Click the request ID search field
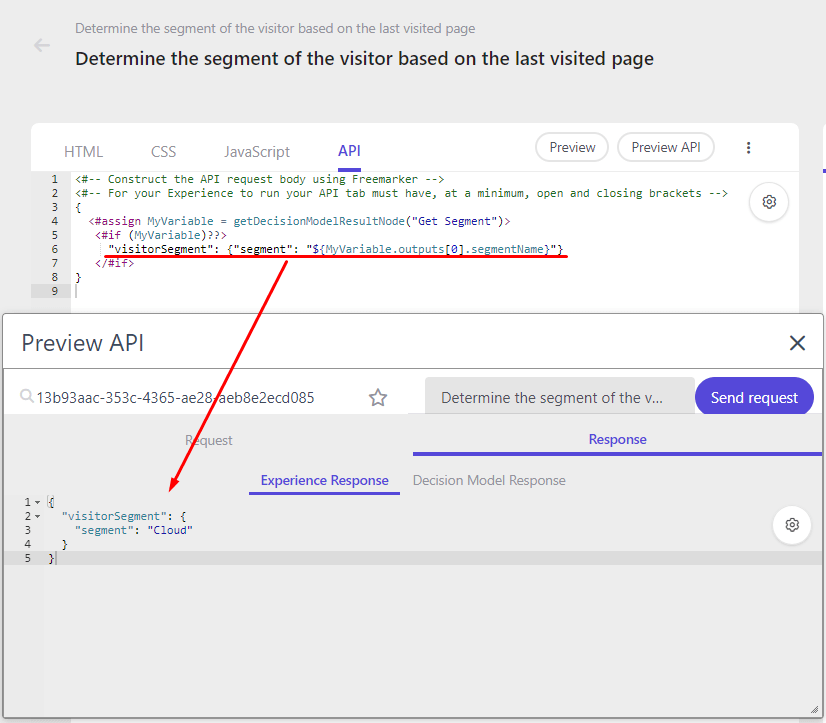The height and width of the screenshot is (723, 826). [180, 396]
